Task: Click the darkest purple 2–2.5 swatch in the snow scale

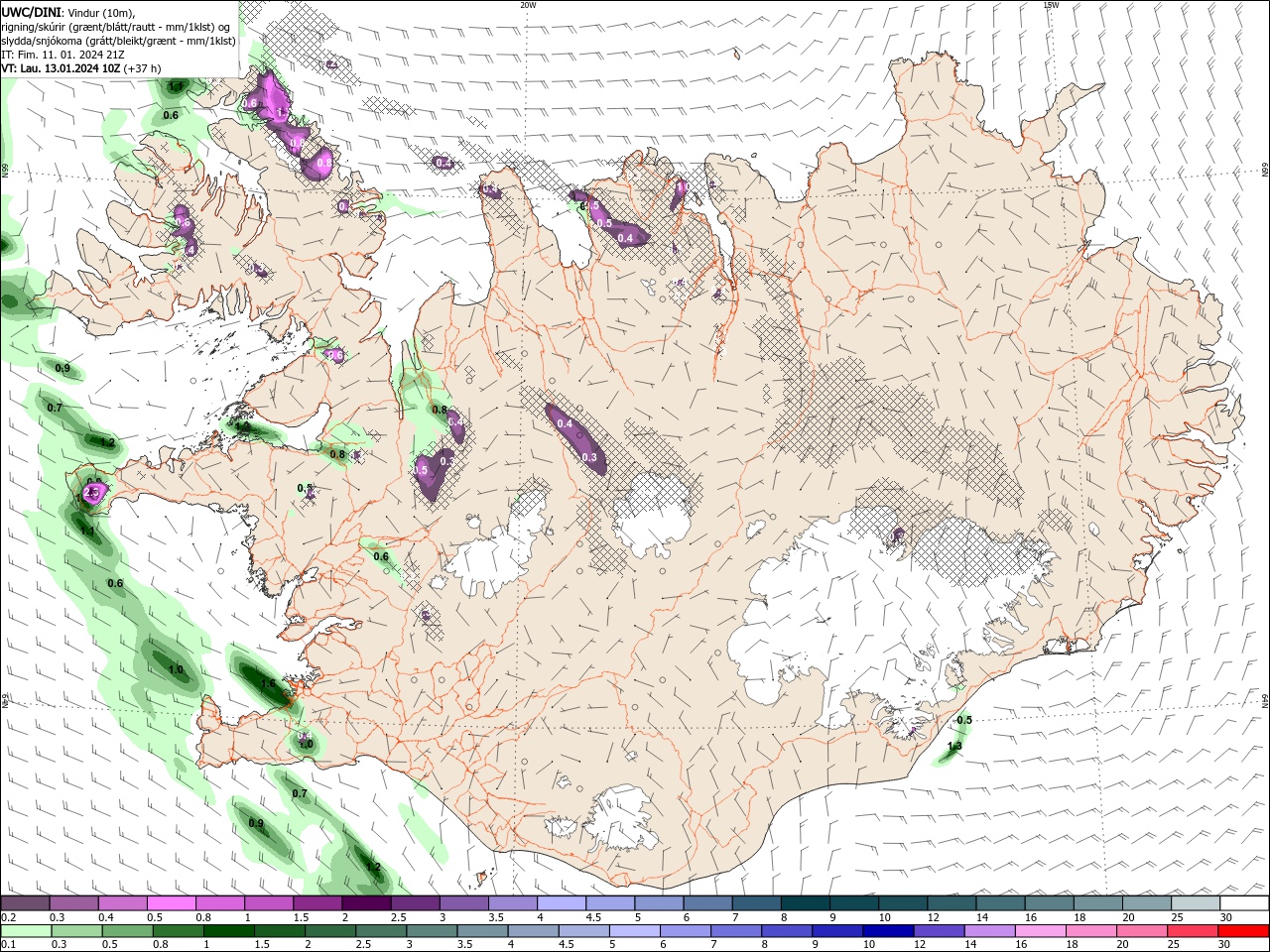Action: tap(366, 903)
